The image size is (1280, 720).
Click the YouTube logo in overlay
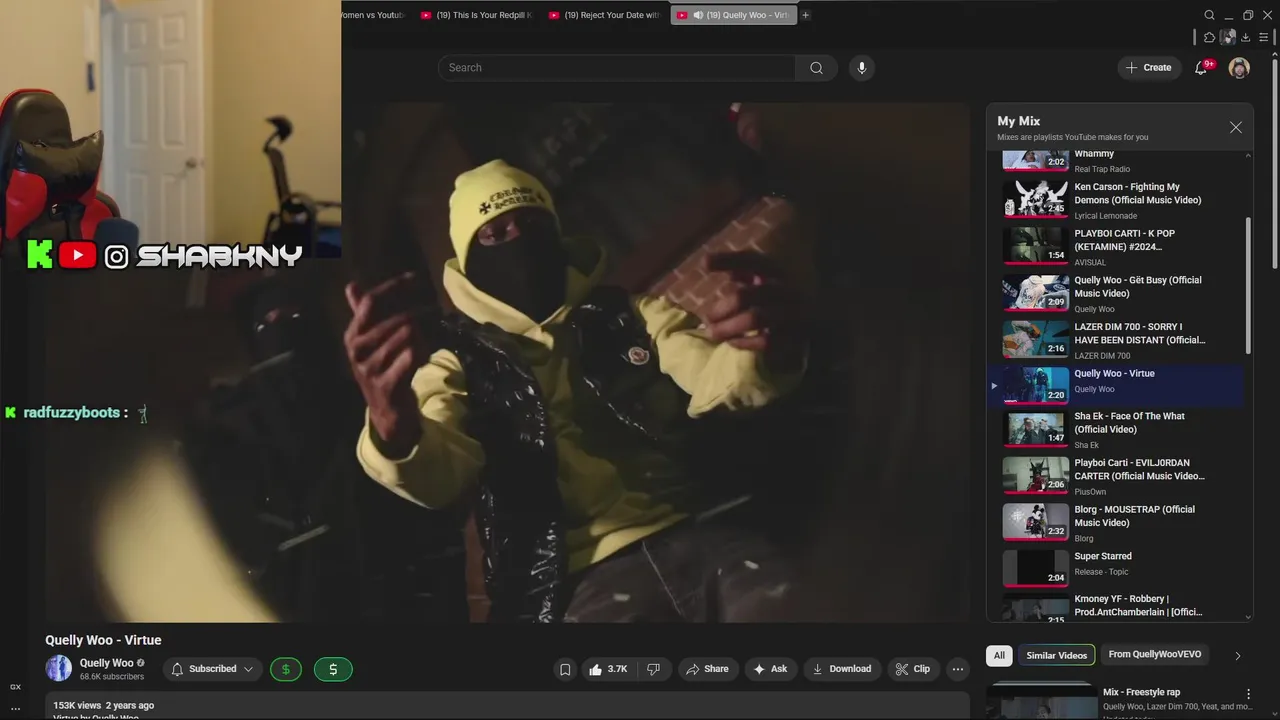(x=77, y=256)
